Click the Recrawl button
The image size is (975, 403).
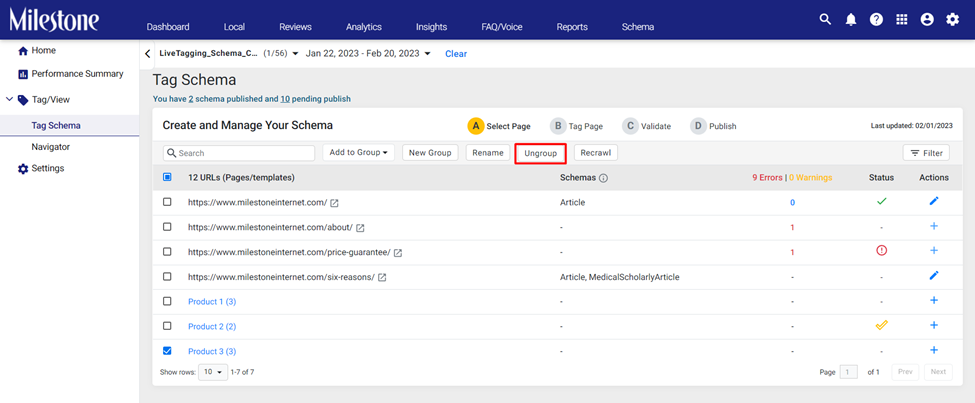[596, 152]
